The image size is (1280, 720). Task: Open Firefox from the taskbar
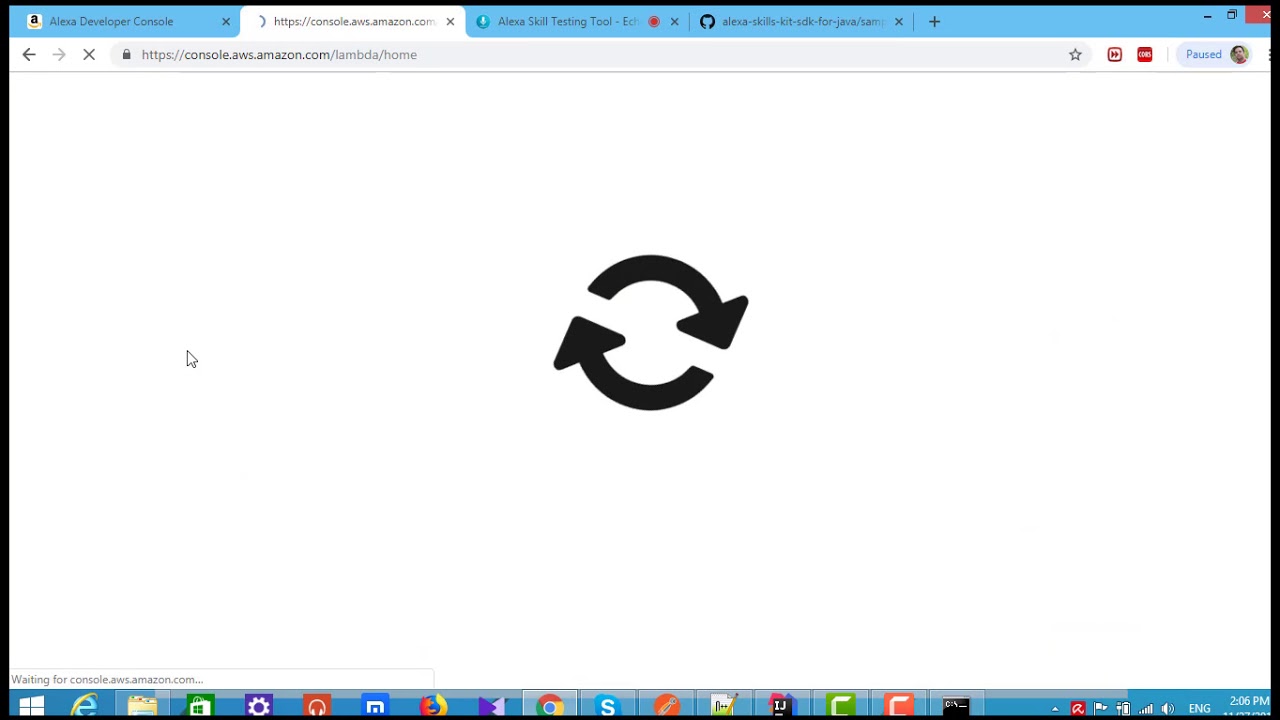click(433, 707)
